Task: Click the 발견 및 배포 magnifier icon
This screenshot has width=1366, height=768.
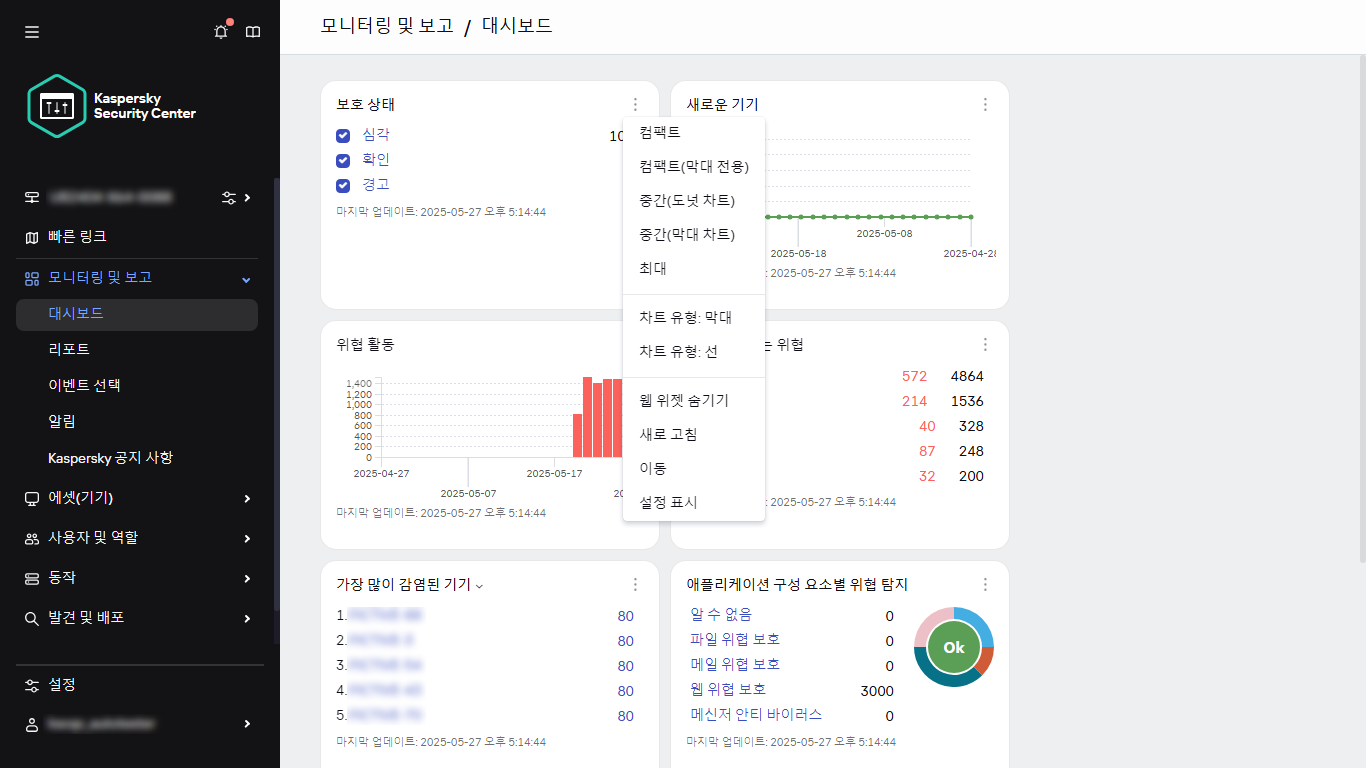Action: click(x=31, y=618)
